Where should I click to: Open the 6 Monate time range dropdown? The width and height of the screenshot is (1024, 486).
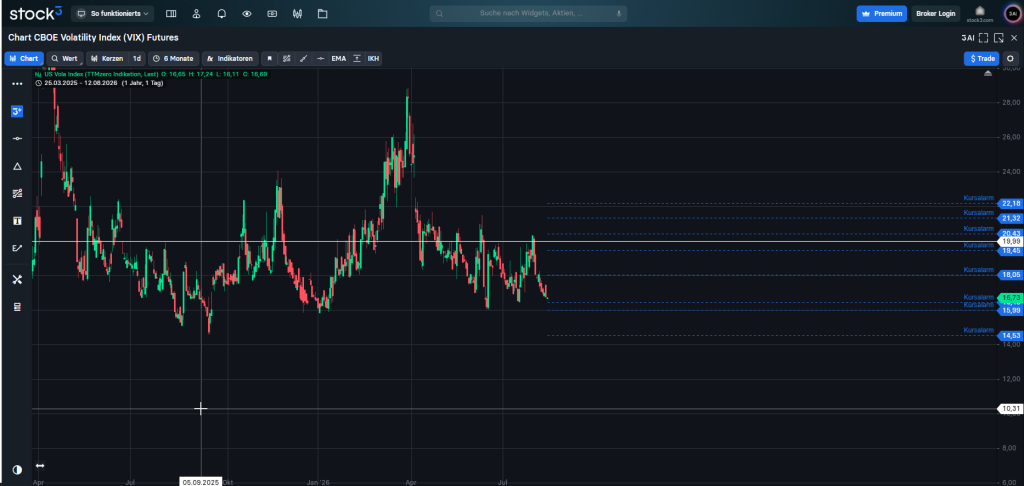click(x=173, y=58)
